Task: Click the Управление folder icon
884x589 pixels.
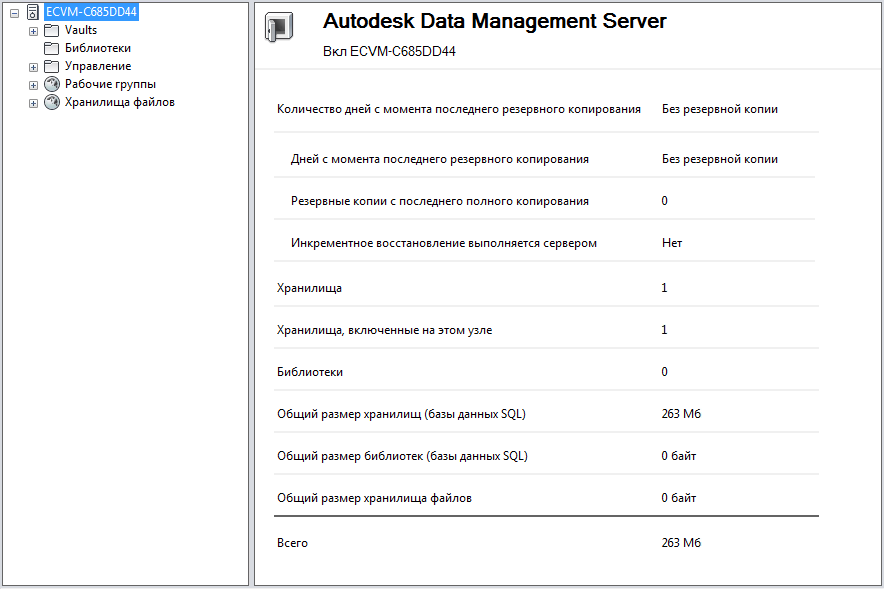Action: 52,66
